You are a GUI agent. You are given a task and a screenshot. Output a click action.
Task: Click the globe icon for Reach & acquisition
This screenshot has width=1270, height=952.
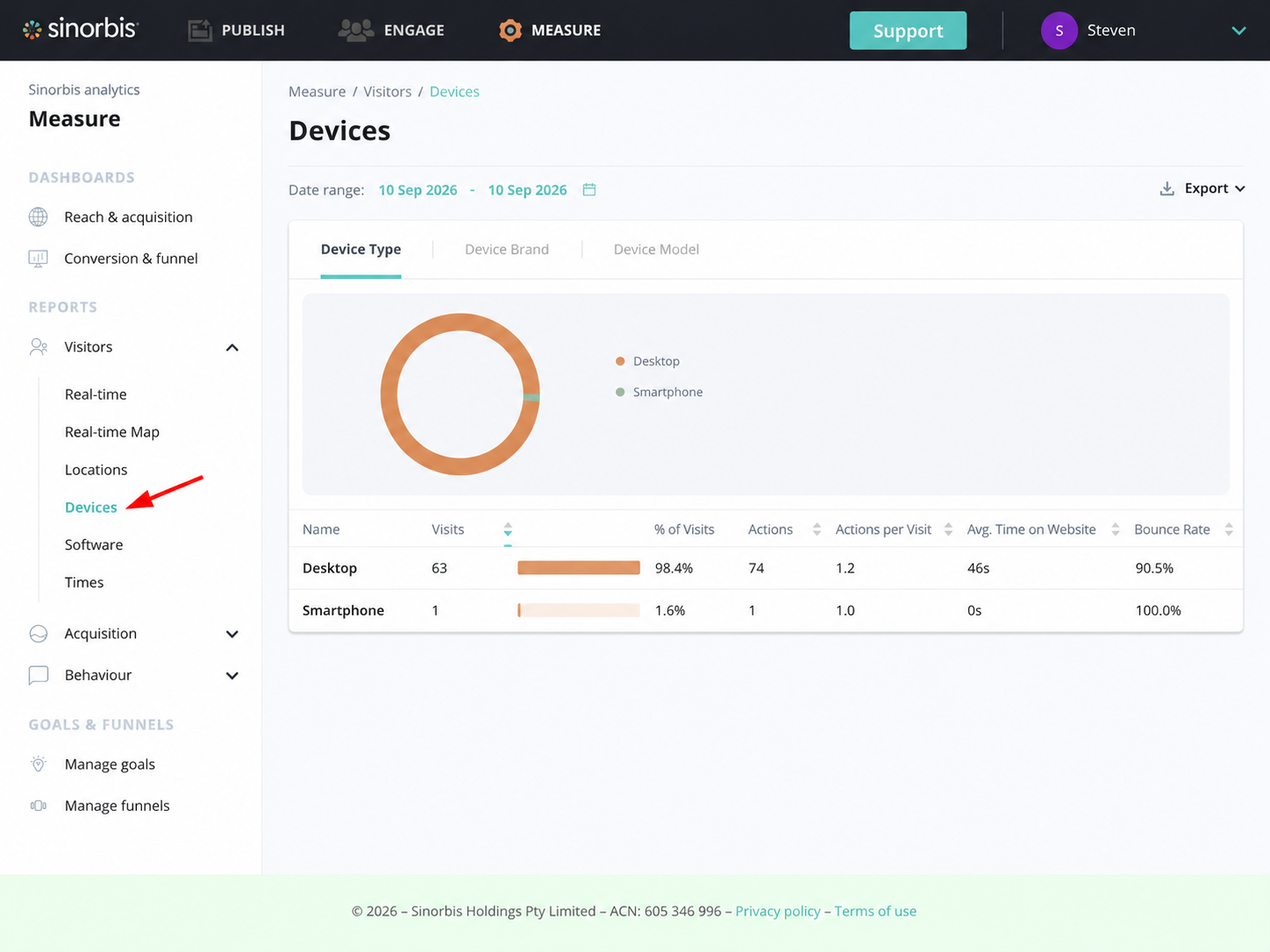(x=39, y=217)
